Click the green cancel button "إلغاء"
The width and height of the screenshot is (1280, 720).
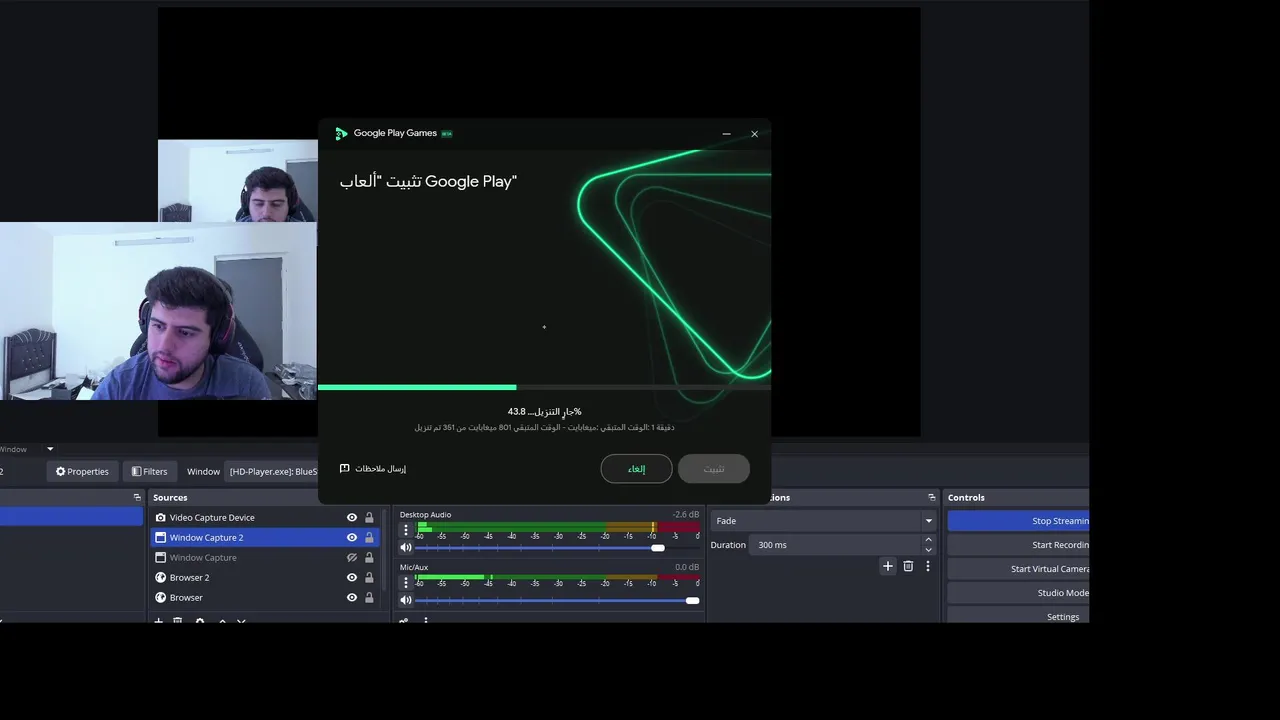point(636,469)
